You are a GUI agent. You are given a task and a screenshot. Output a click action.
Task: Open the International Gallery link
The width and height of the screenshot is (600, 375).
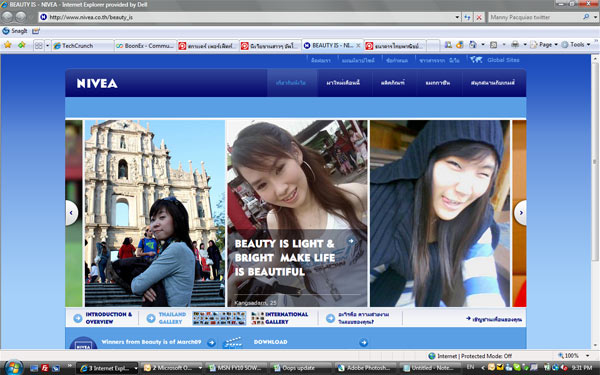(x=287, y=318)
